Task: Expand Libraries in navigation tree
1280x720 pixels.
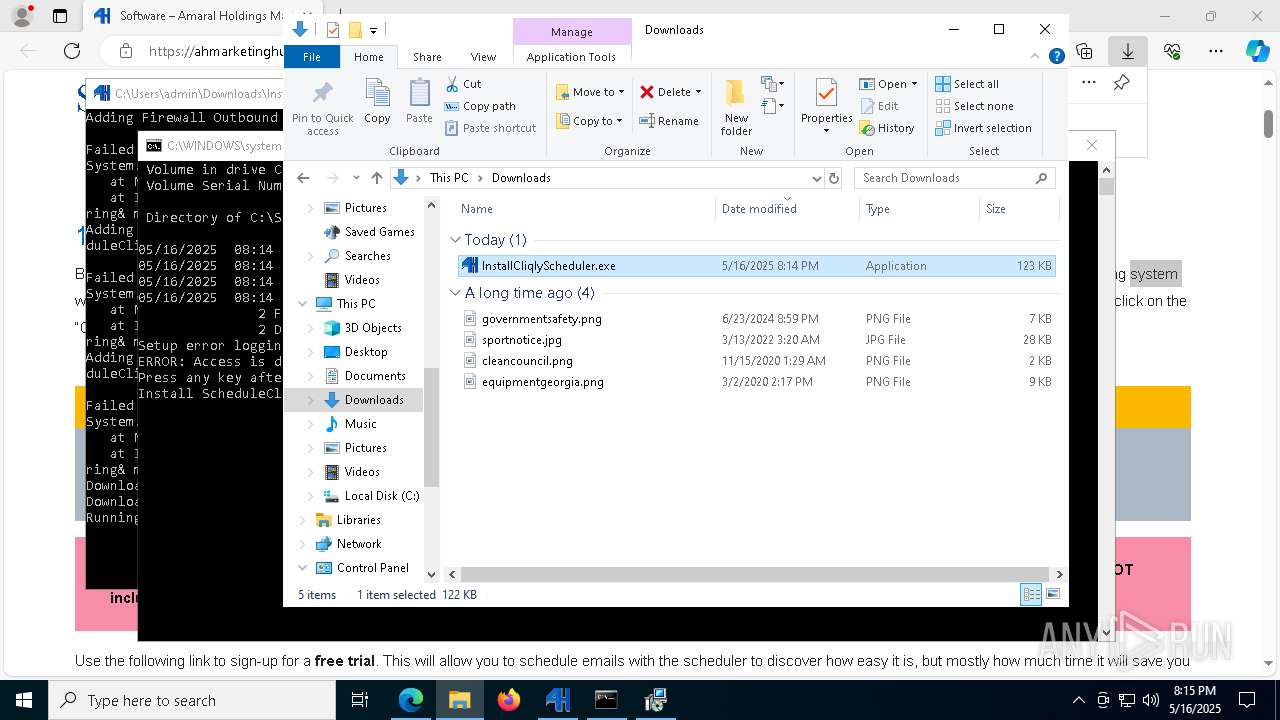Action: pos(303,520)
